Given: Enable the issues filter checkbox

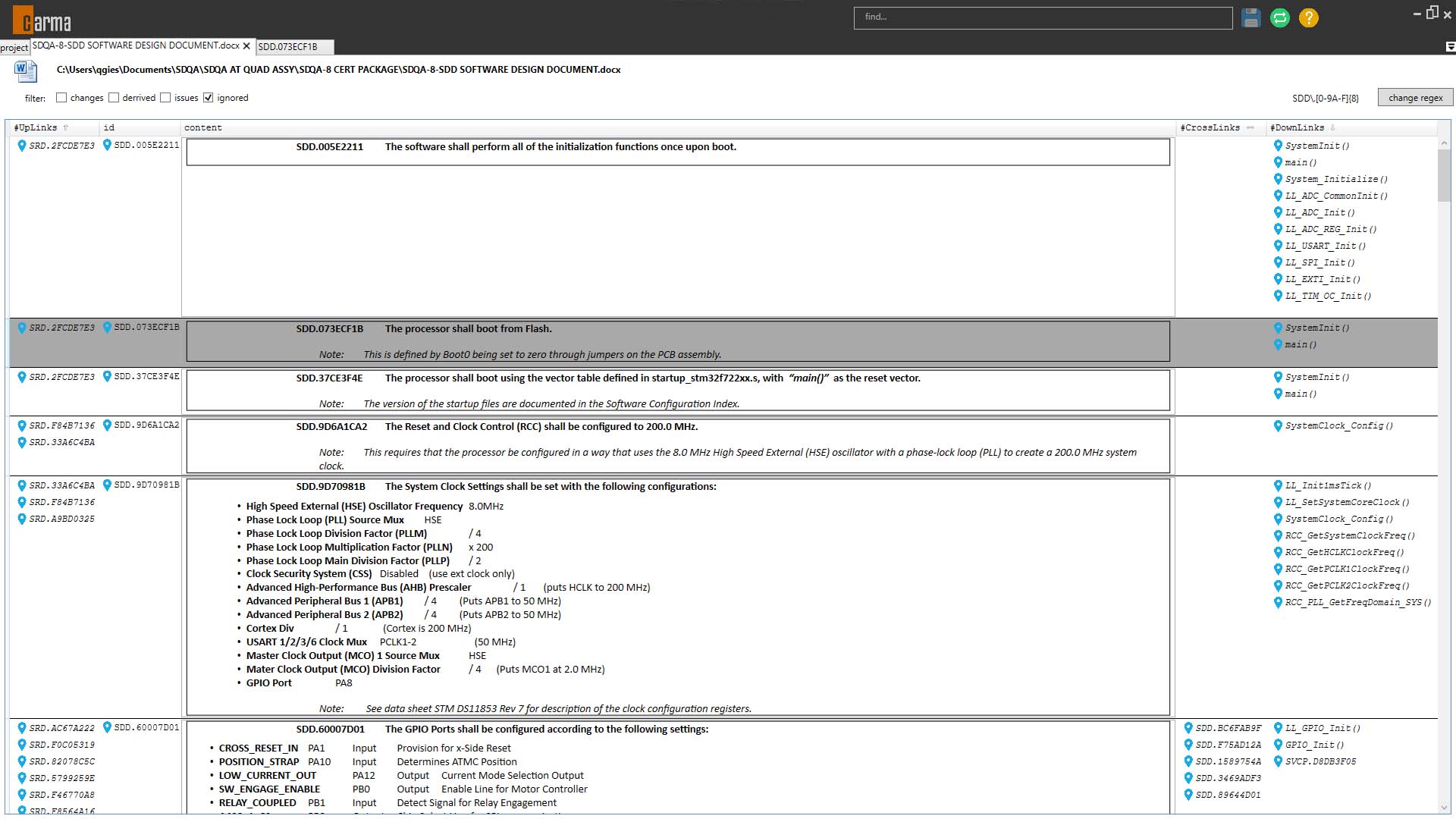Looking at the screenshot, I should (165, 98).
